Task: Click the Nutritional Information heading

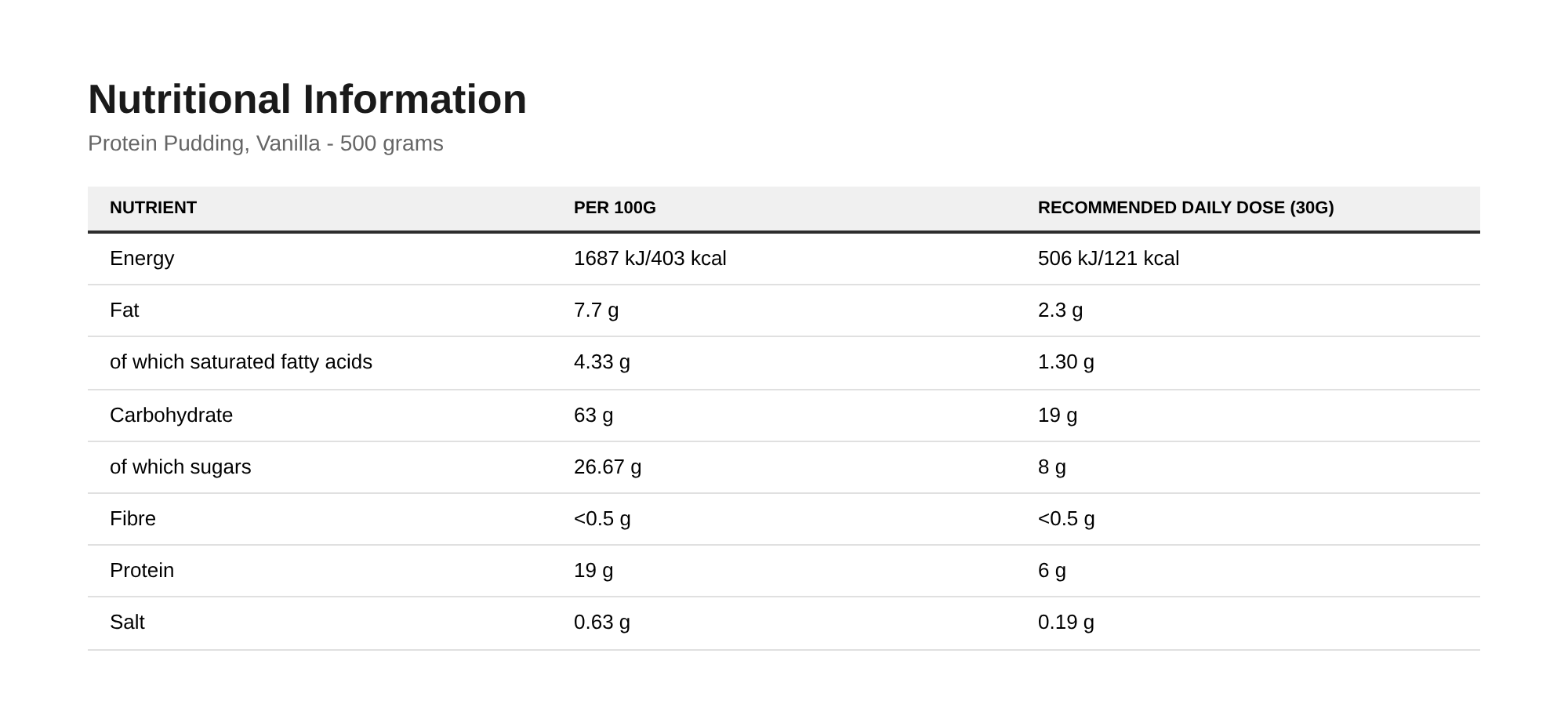Action: 307,100
